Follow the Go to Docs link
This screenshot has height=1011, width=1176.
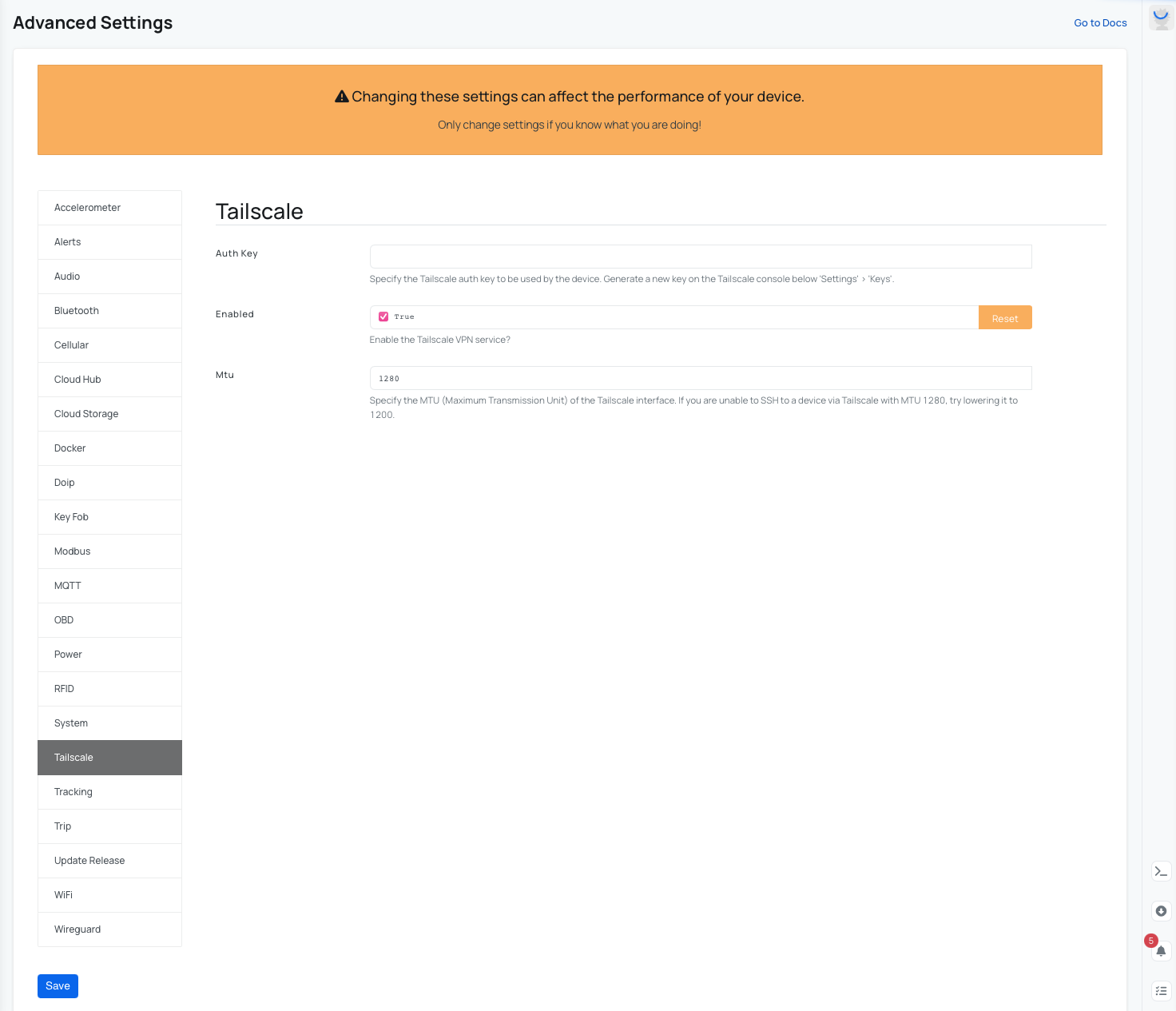[x=1100, y=23]
